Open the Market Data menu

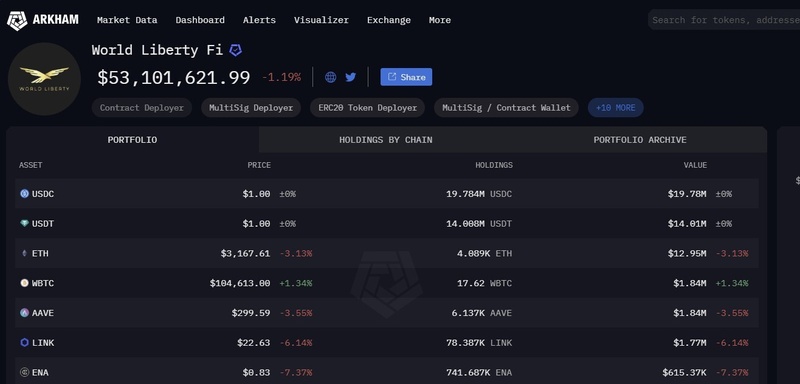[x=127, y=20]
